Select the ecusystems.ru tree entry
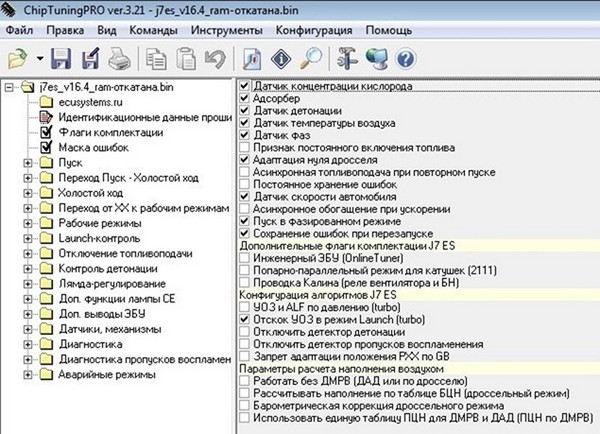 96,101
